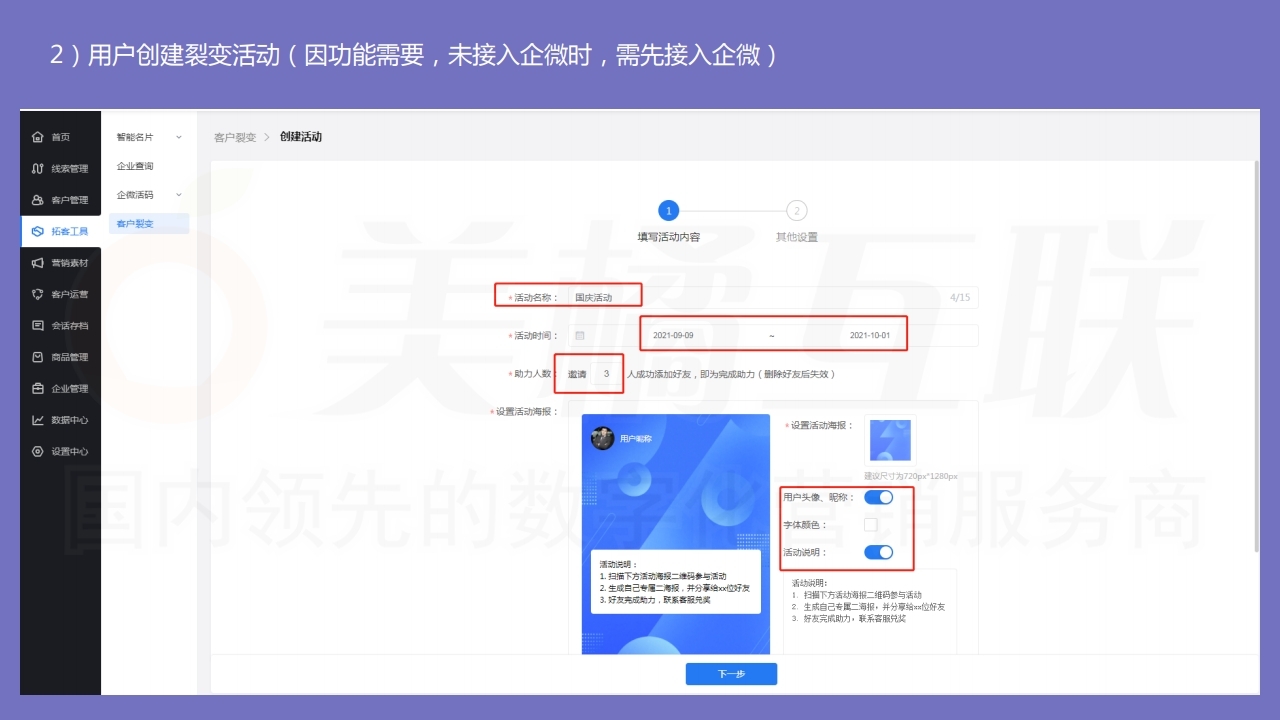Toggle the 活动说明 switch

click(878, 552)
